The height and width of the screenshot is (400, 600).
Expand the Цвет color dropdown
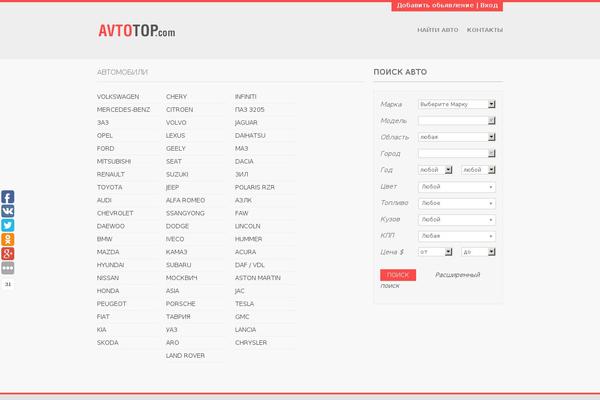(457, 187)
